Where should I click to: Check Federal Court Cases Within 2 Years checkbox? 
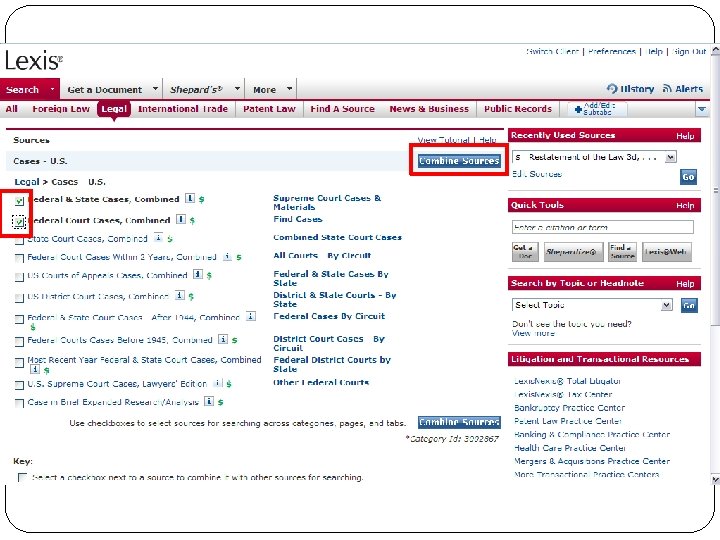19,259
